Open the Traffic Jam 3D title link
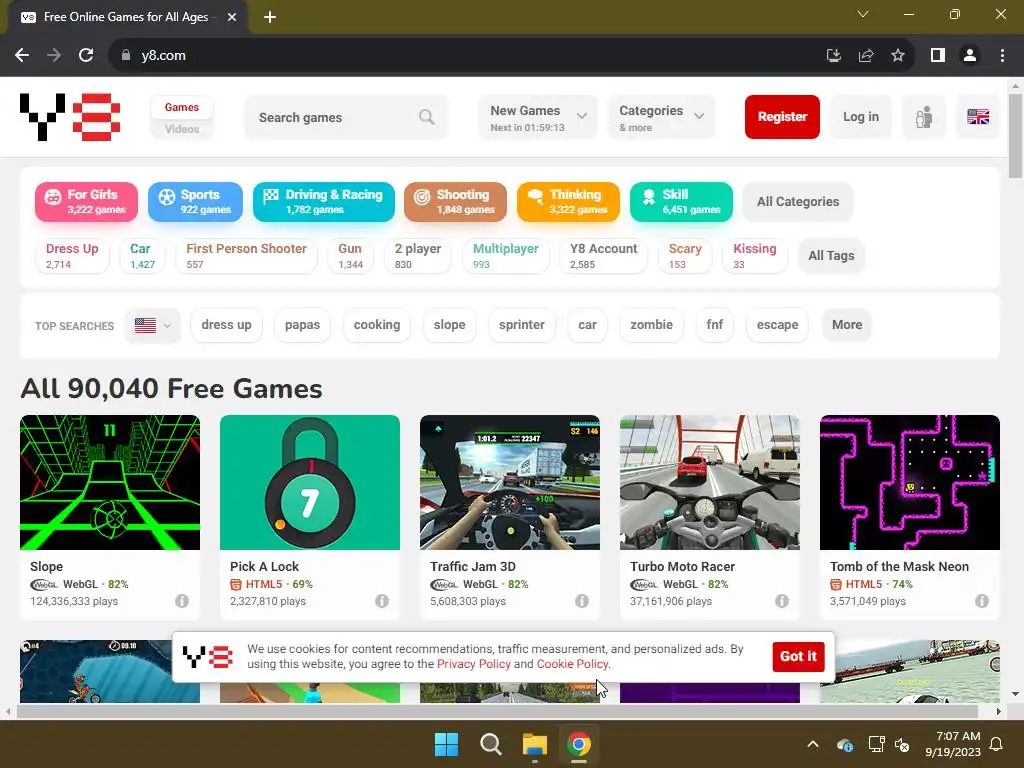Image resolution: width=1024 pixels, height=768 pixels. [473, 566]
